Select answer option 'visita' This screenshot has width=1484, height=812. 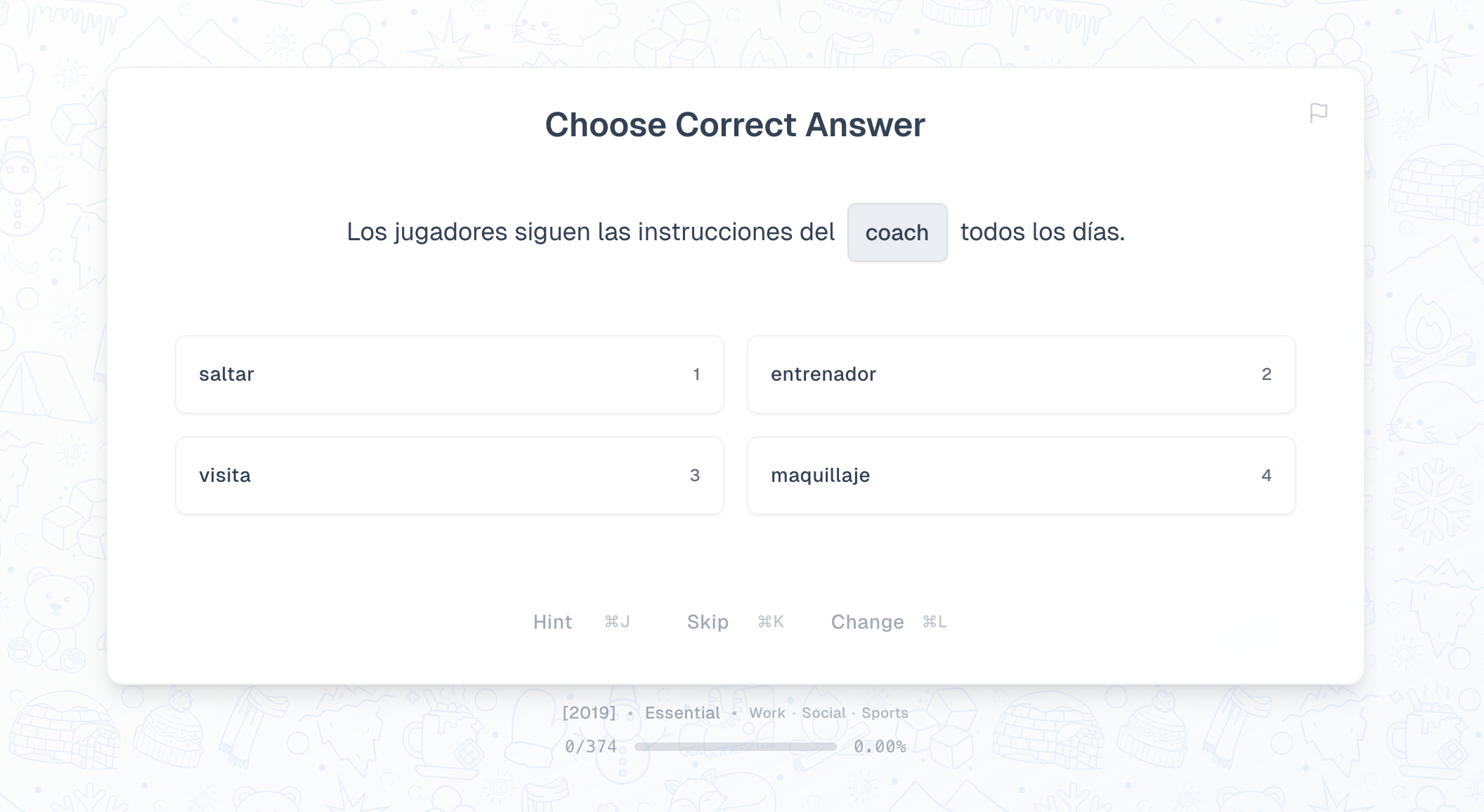point(449,475)
